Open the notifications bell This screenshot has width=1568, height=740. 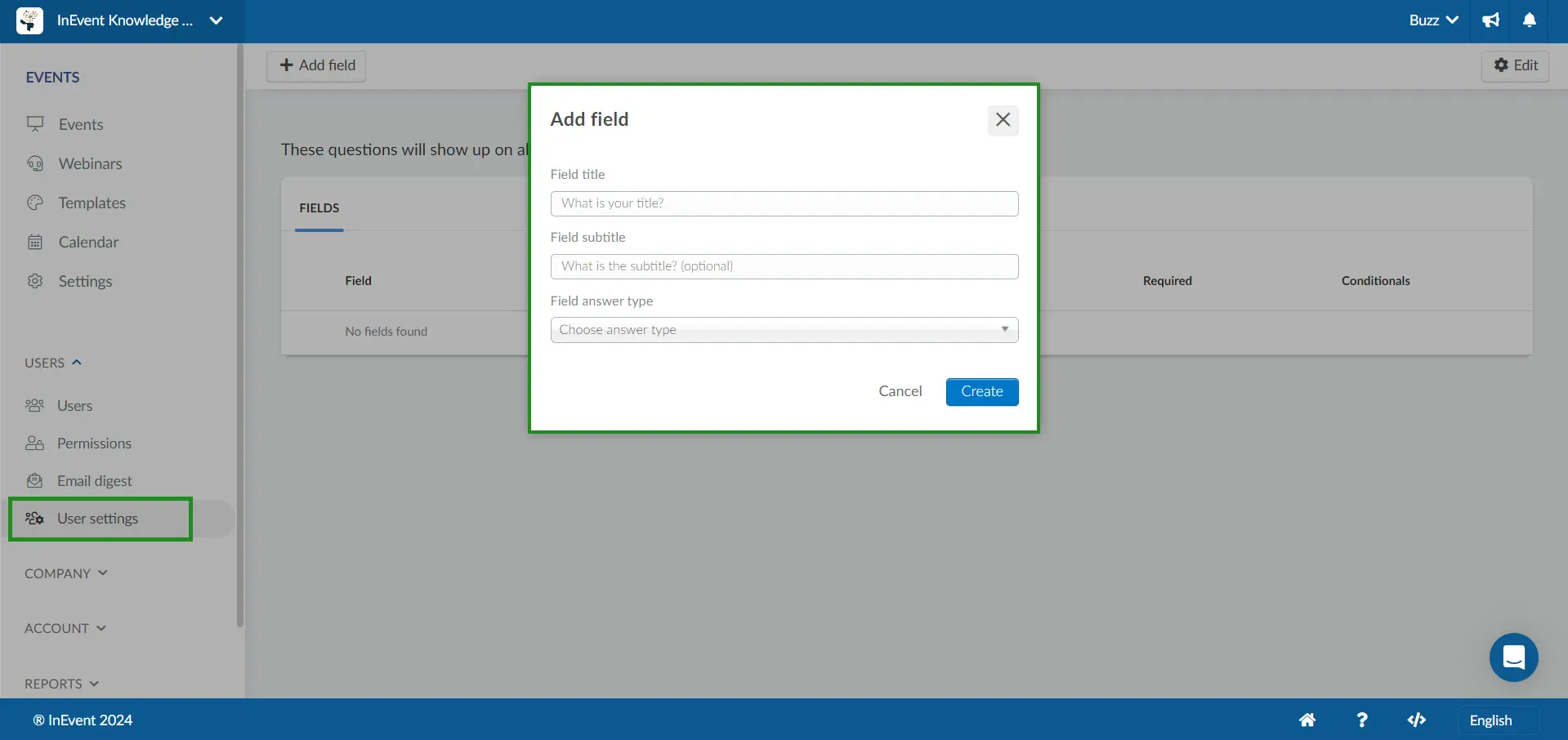pos(1530,20)
